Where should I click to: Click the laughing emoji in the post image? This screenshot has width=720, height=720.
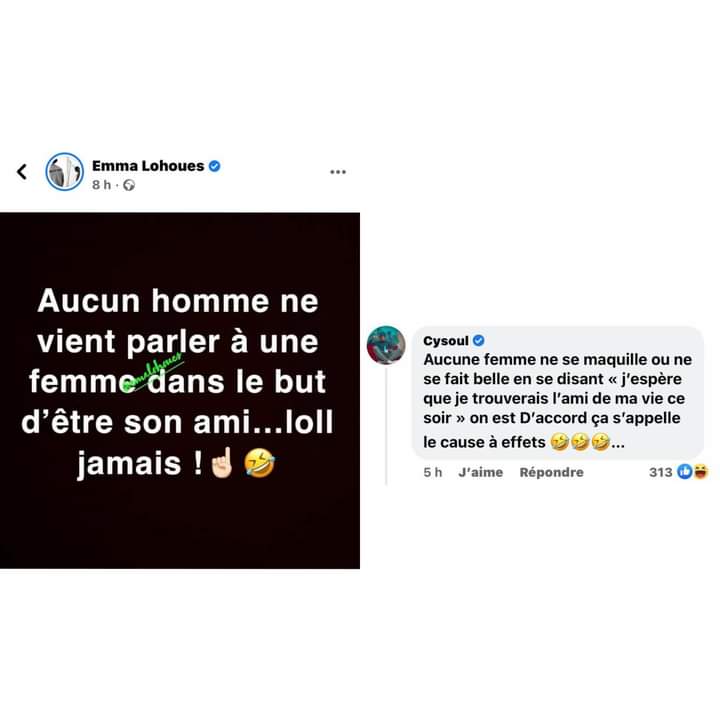coord(259,463)
